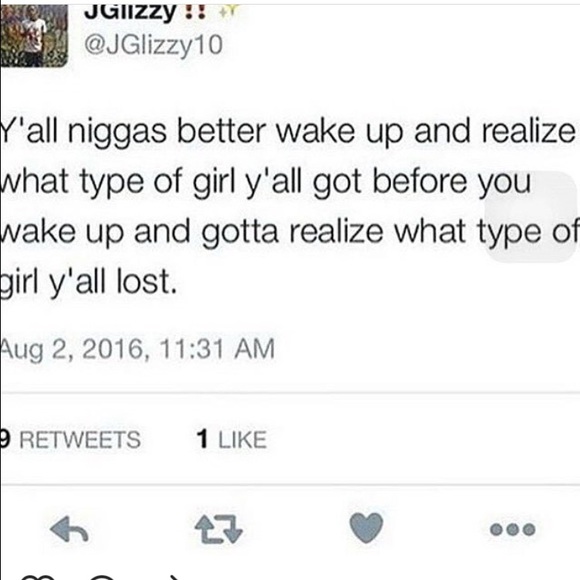580x580 pixels.
Task: Click "11:31 AM" in the timestamp
Action: click(218, 349)
